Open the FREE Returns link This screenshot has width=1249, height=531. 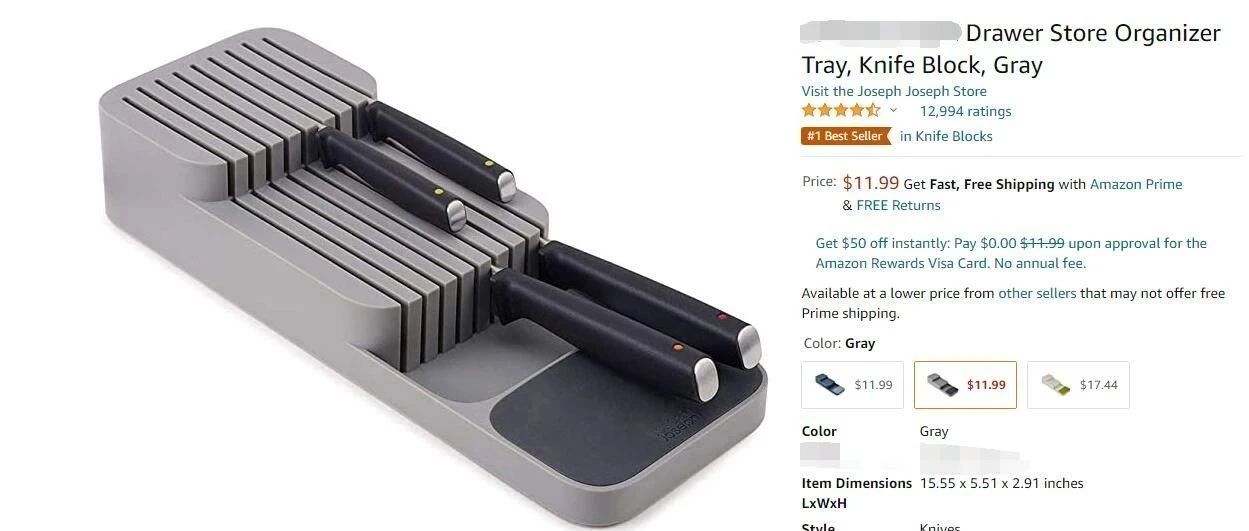(898, 205)
